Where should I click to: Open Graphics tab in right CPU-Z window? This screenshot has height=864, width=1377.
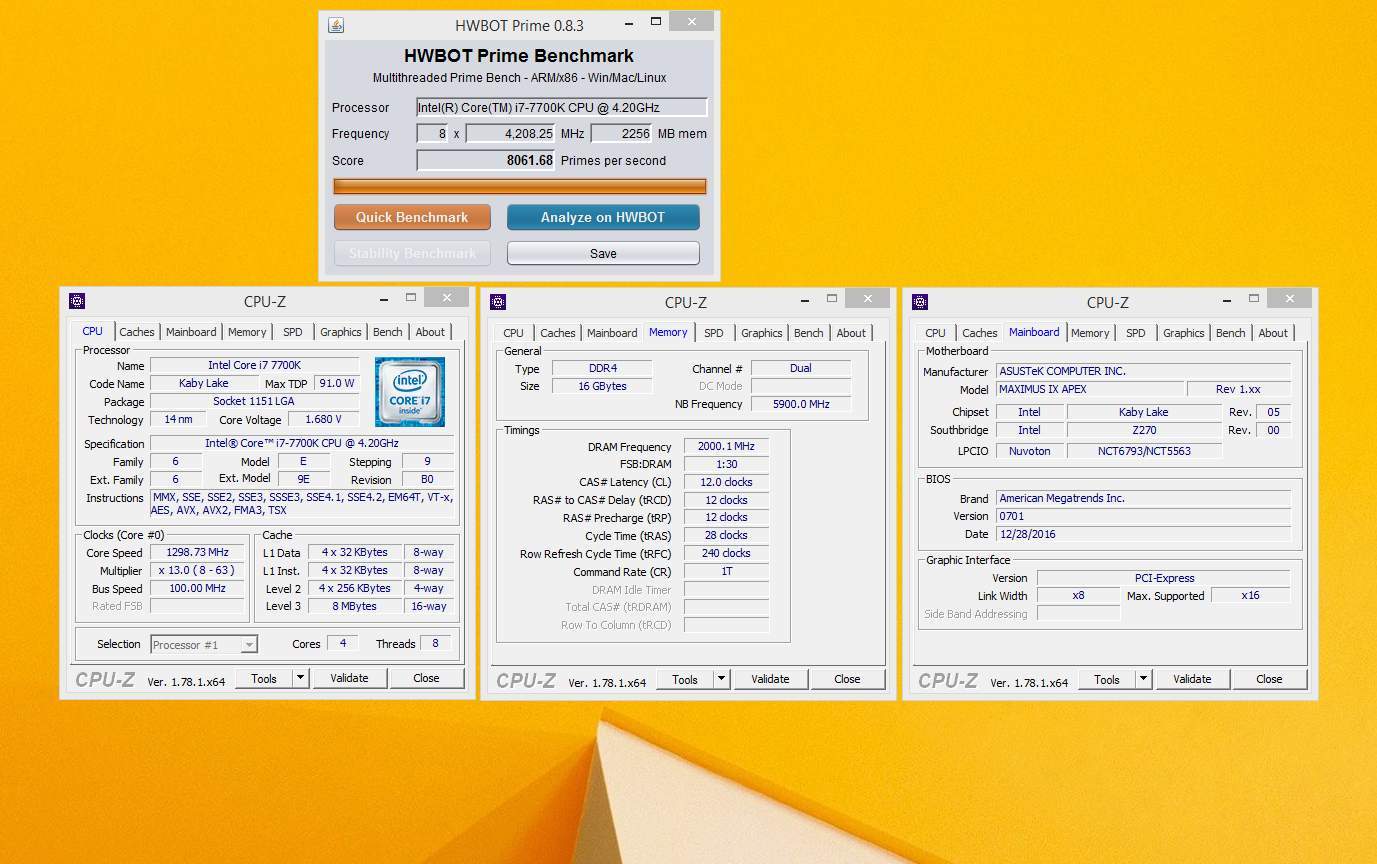click(1184, 333)
